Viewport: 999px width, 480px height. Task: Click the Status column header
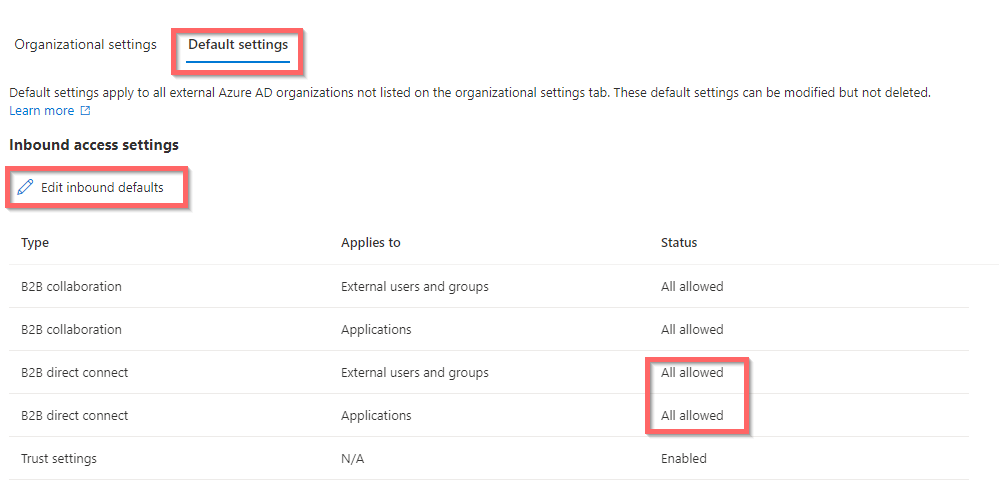coord(679,243)
